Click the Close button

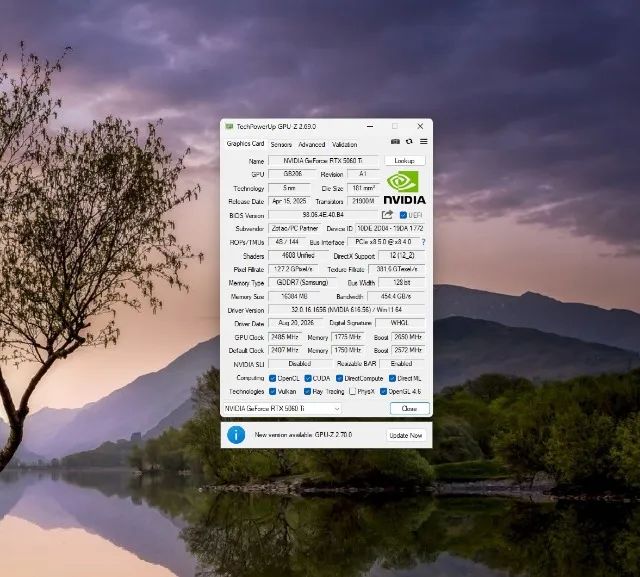pyautogui.click(x=409, y=408)
